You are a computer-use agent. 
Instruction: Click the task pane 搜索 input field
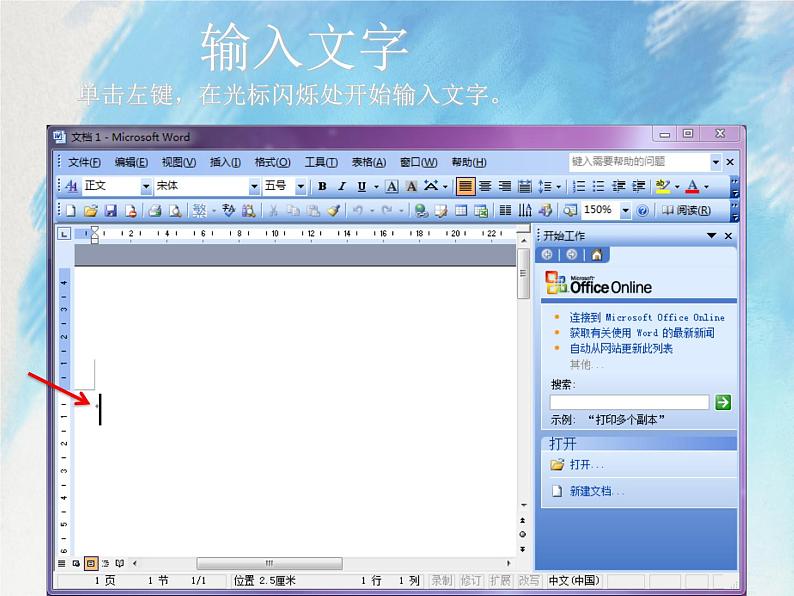tap(629, 403)
